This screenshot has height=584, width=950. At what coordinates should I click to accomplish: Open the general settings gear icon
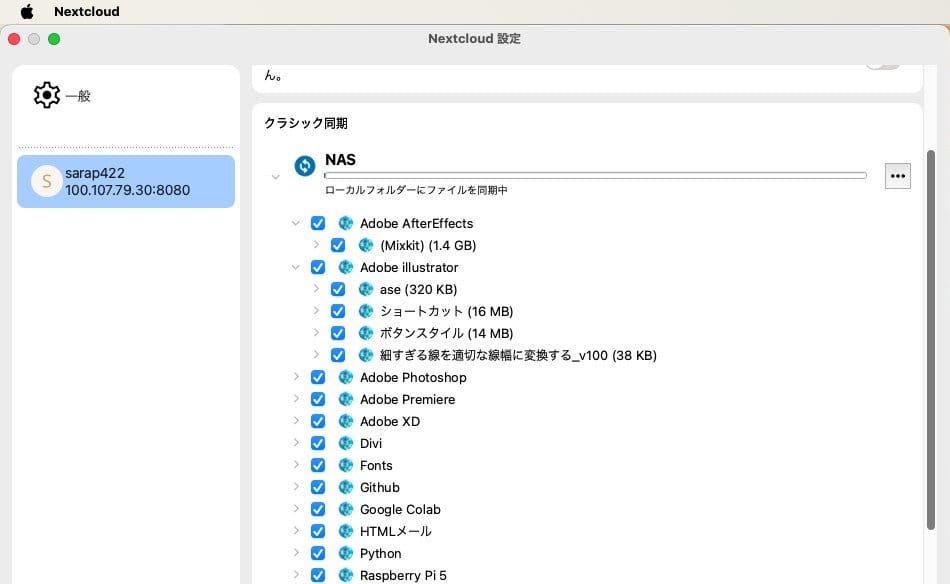click(47, 95)
